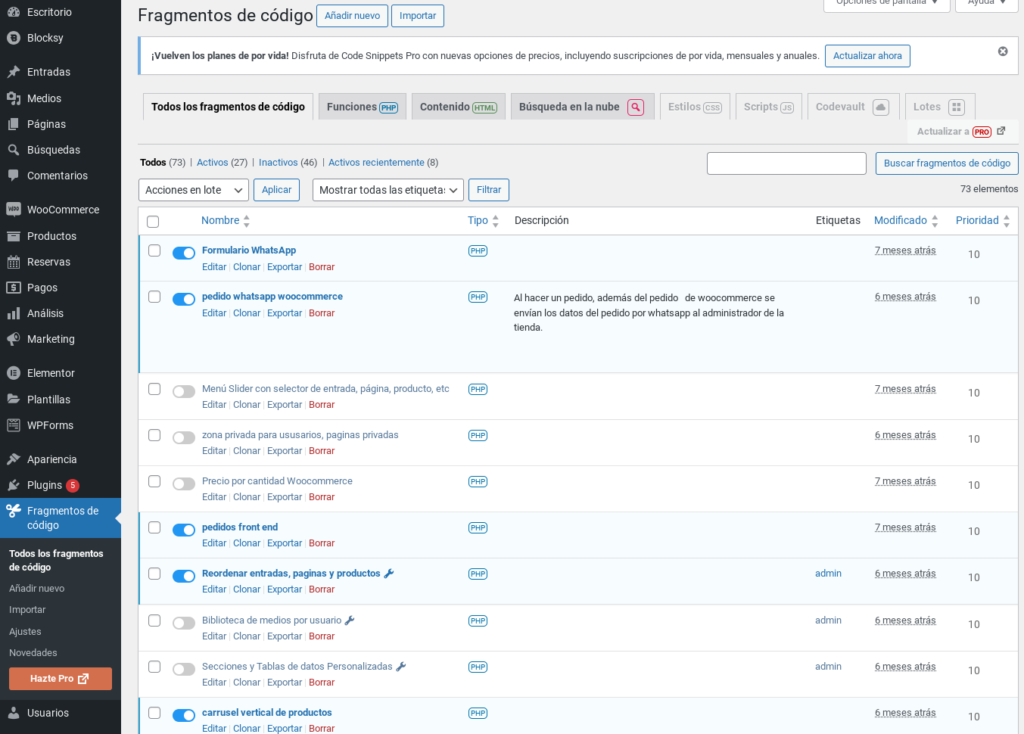Open the Scripts JS tab

point(769,106)
